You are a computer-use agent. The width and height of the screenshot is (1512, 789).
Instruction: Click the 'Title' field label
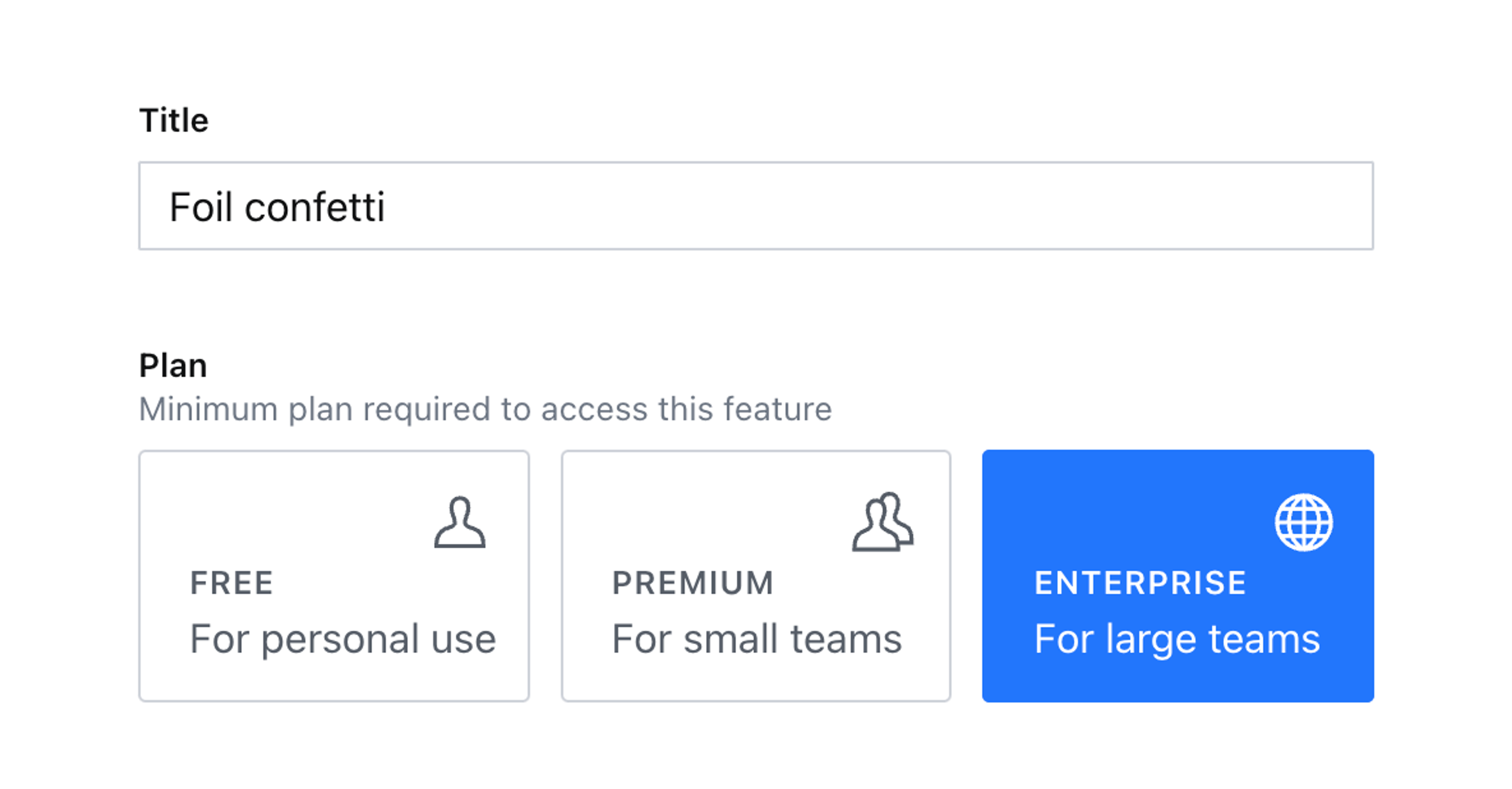tap(174, 120)
